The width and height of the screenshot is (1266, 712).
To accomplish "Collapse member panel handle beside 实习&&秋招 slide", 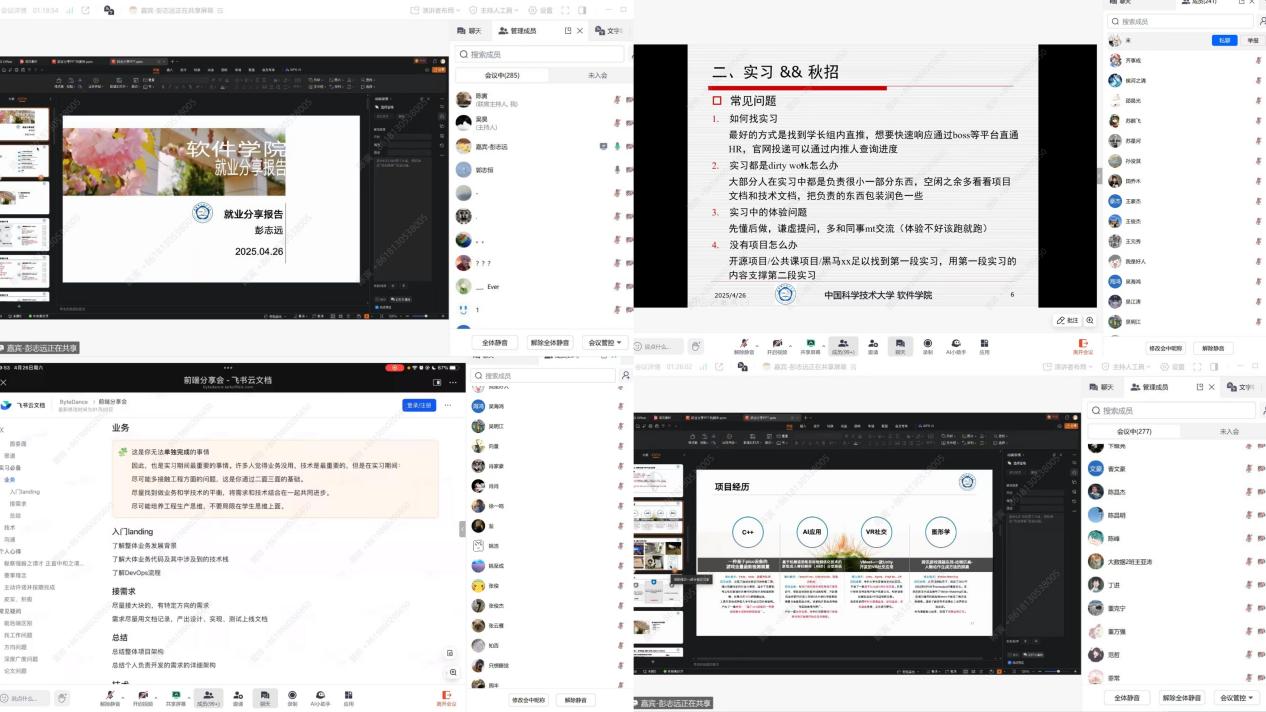I will 1100,177.
